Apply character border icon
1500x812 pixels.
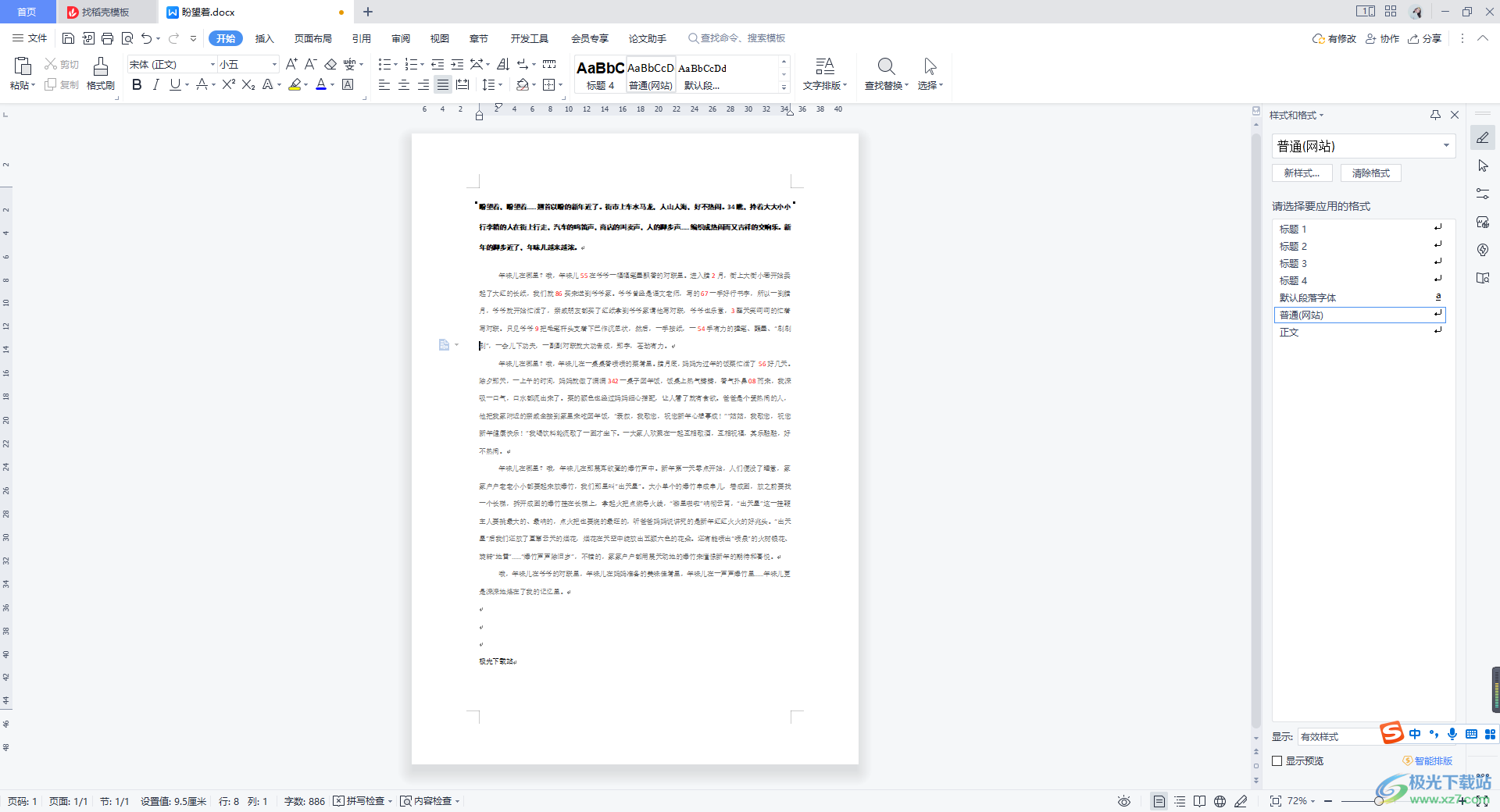tap(348, 84)
